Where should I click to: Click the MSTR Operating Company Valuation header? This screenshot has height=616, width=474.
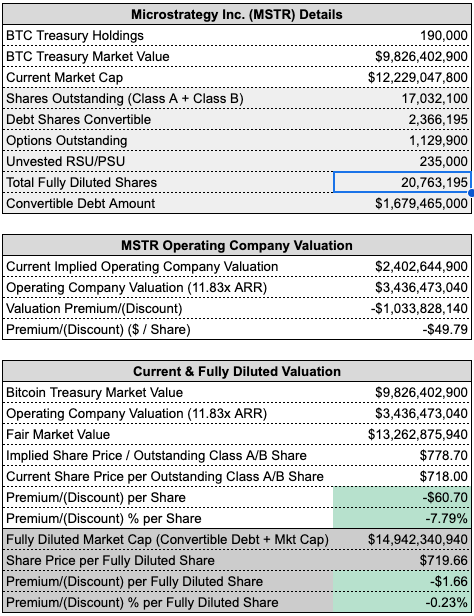[x=237, y=246]
